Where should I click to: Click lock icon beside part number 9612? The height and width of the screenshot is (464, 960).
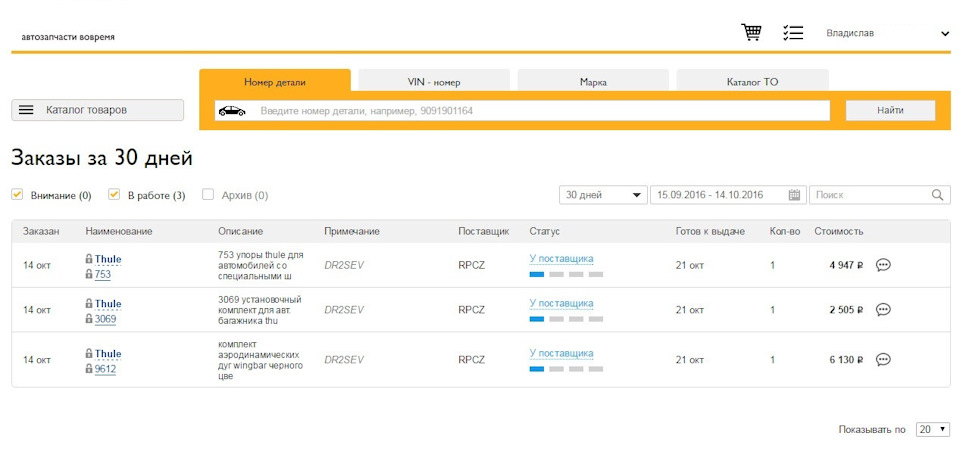pyautogui.click(x=89, y=369)
